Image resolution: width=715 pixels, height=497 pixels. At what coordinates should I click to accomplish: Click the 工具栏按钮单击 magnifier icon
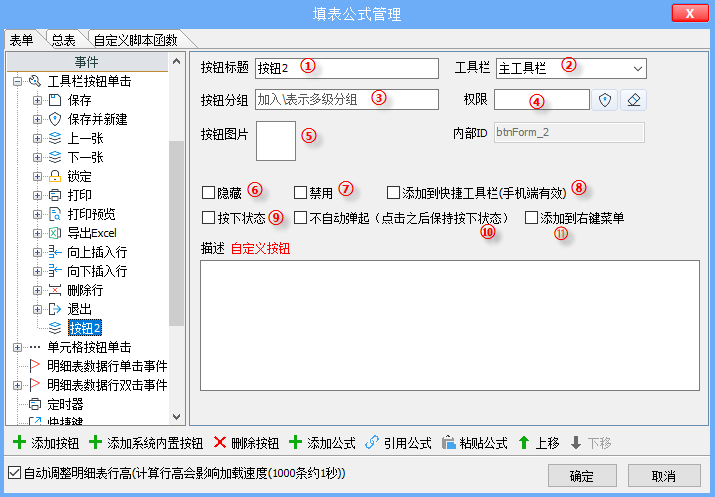35,81
